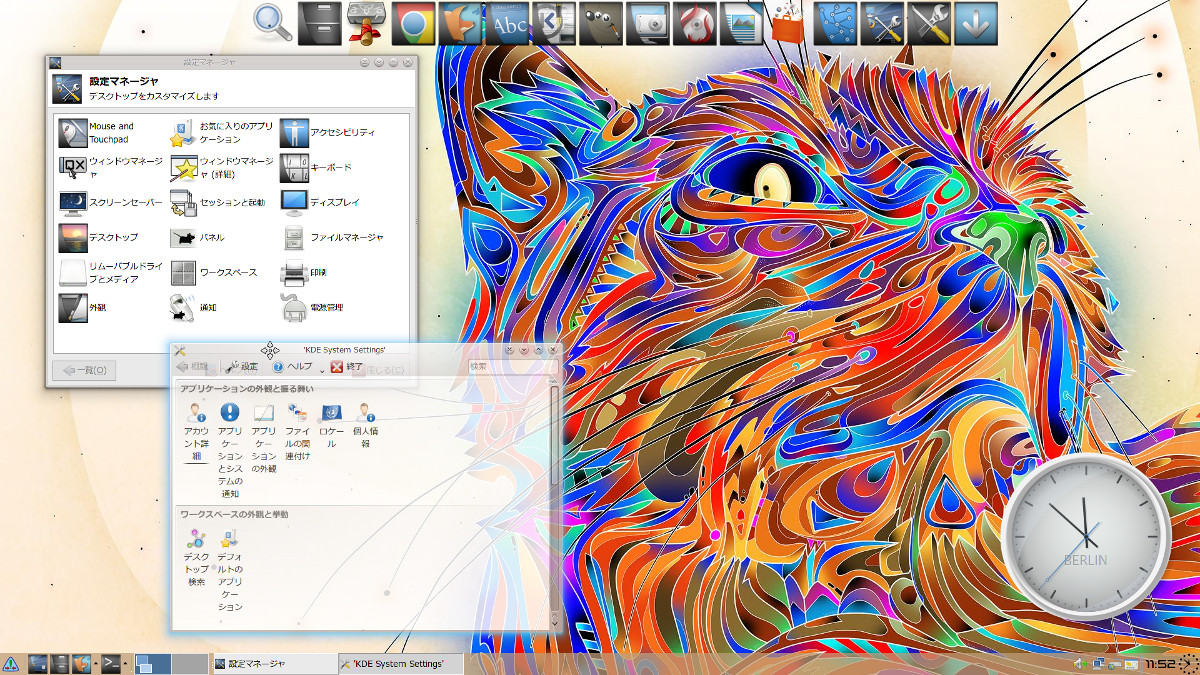Open スクリーンセーバー settings

(x=110, y=202)
